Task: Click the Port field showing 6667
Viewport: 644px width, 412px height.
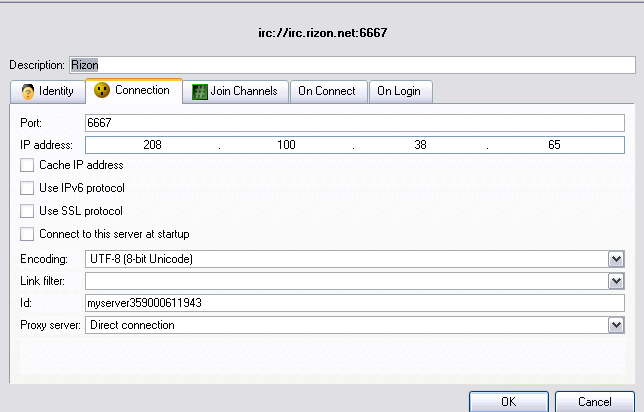Action: pos(355,123)
